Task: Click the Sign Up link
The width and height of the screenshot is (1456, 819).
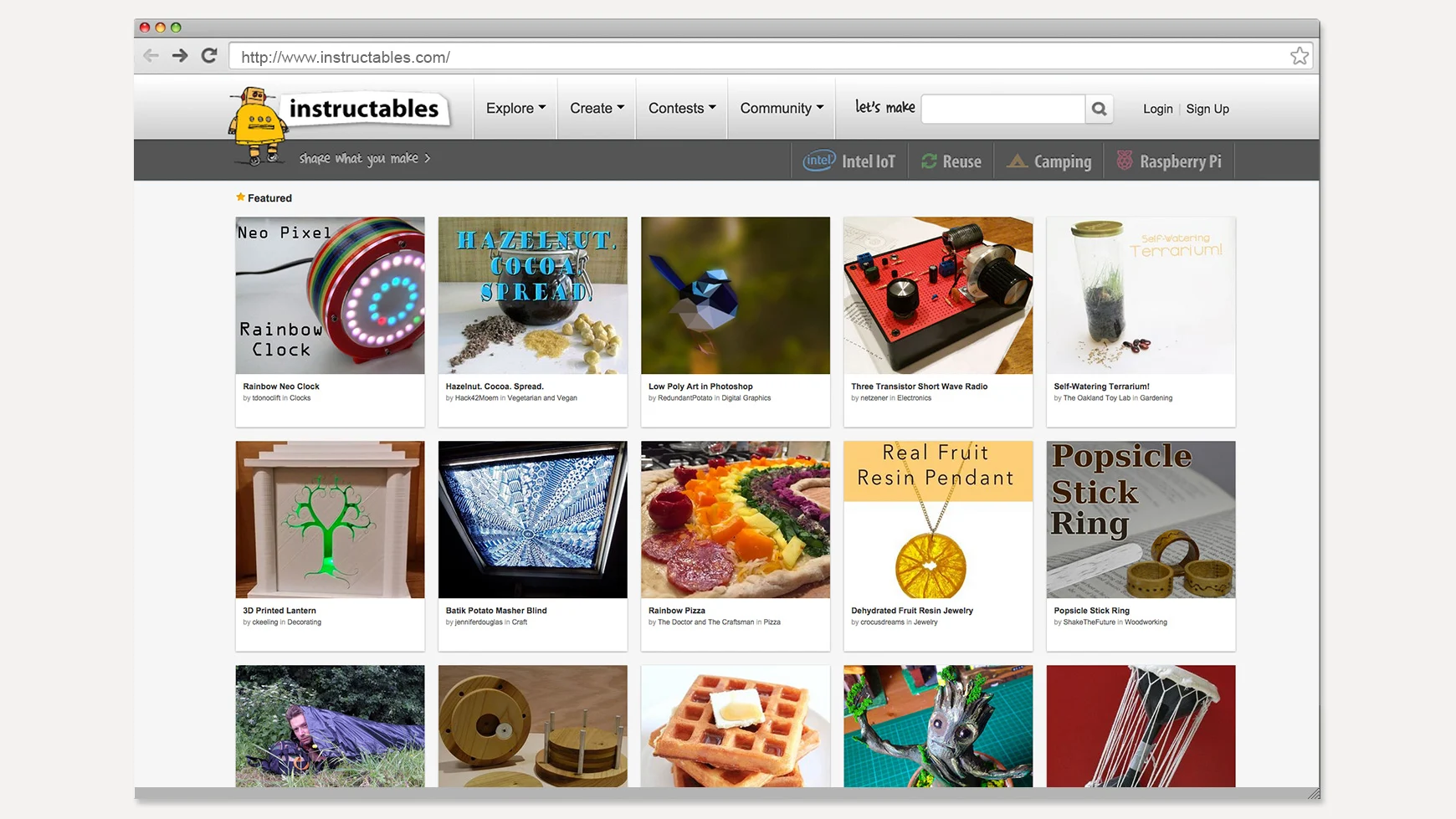Action: [1207, 109]
